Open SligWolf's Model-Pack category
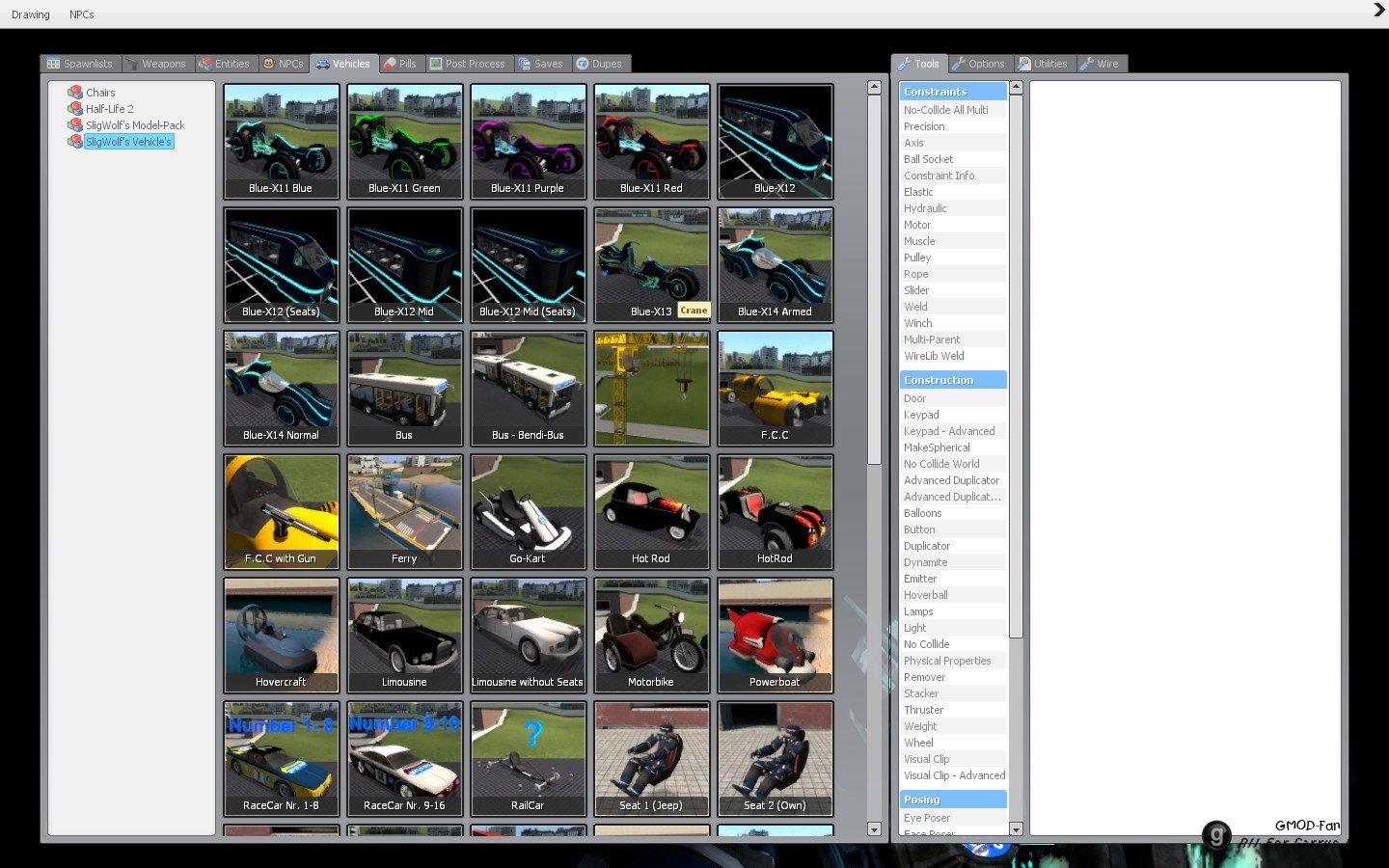Screen dimensions: 1389x868 pos(135,125)
